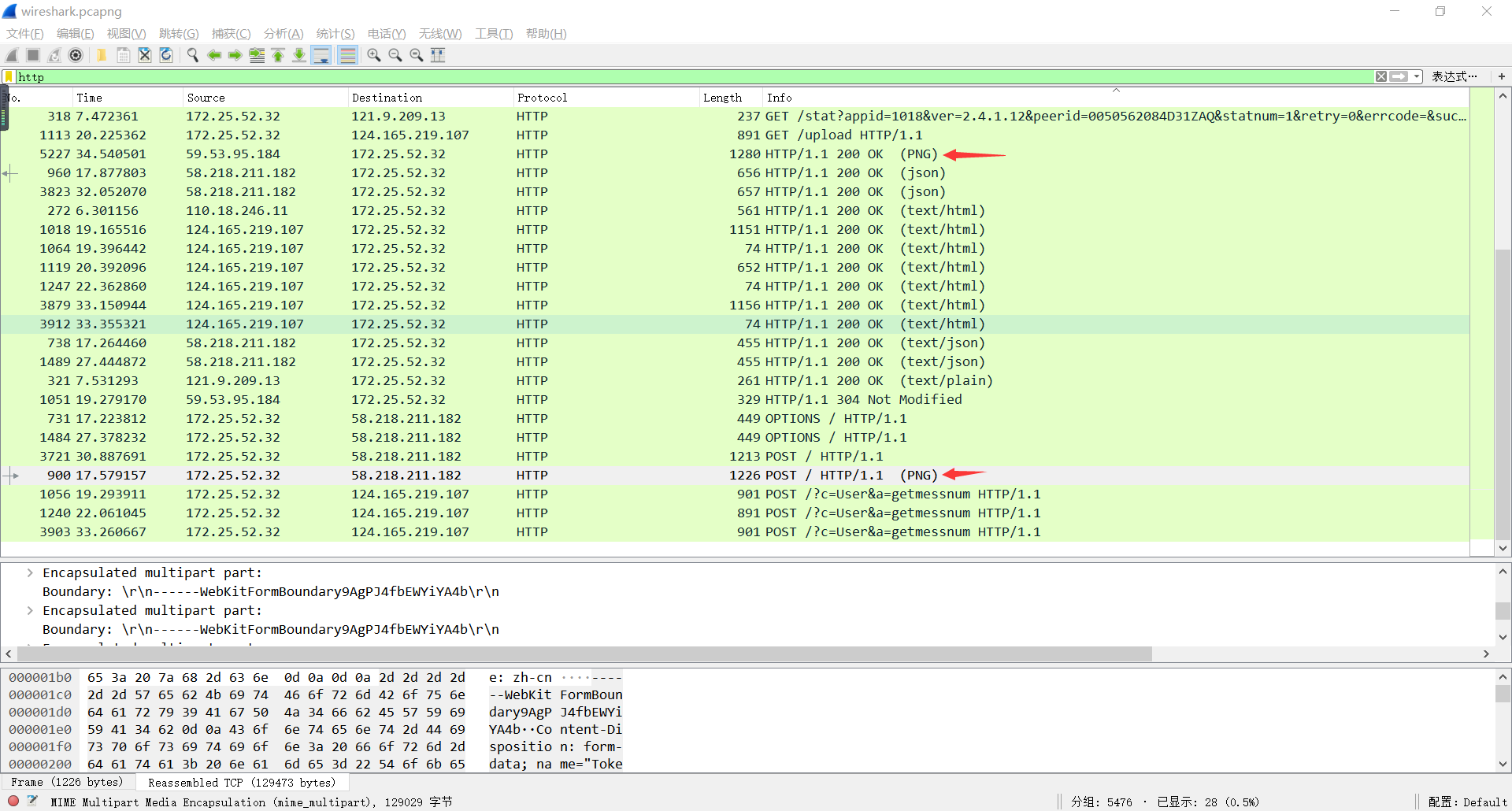This screenshot has height=811, width=1512.
Task: Open the 捕获(C) menu
Action: (231, 34)
